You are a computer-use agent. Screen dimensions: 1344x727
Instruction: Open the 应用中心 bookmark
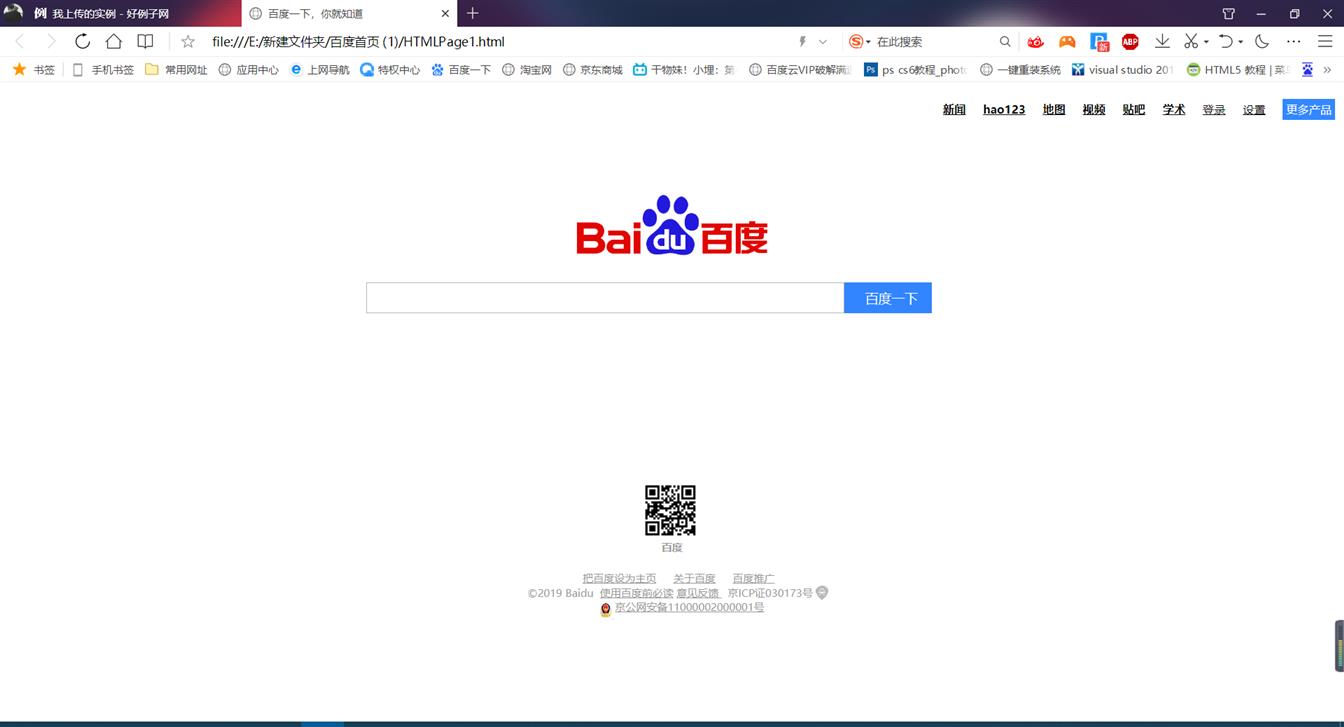[x=248, y=70]
